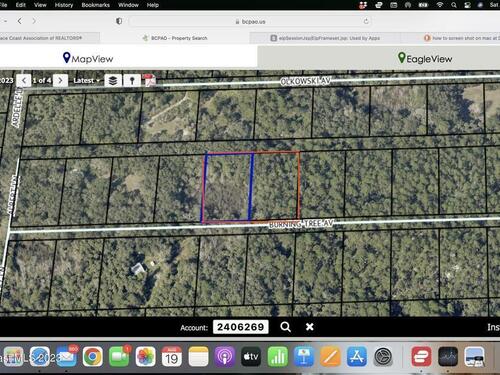Click the 1 of 4 image counter
500x375 pixels.
point(42,81)
